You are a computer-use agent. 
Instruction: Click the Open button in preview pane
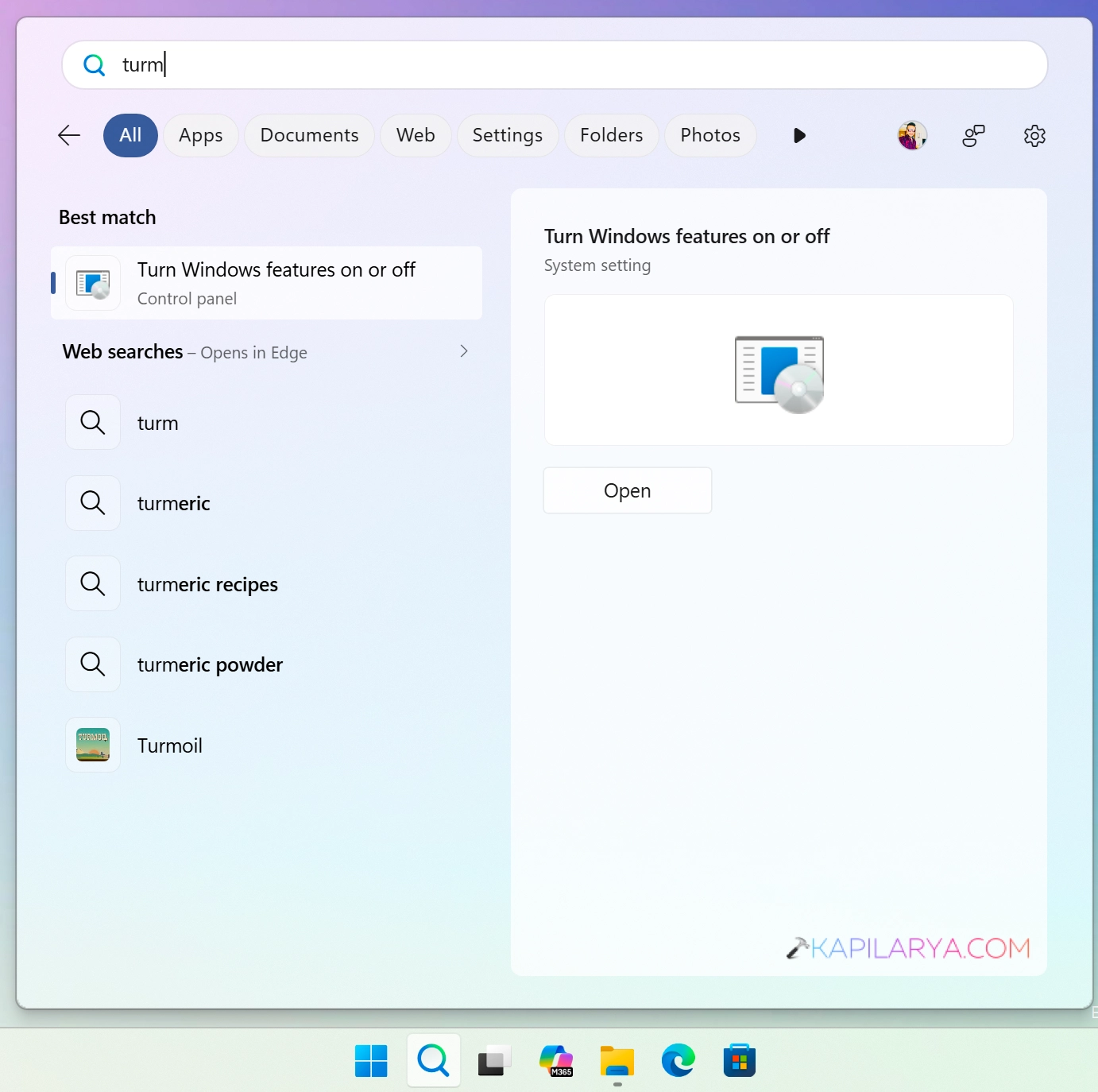pos(628,490)
